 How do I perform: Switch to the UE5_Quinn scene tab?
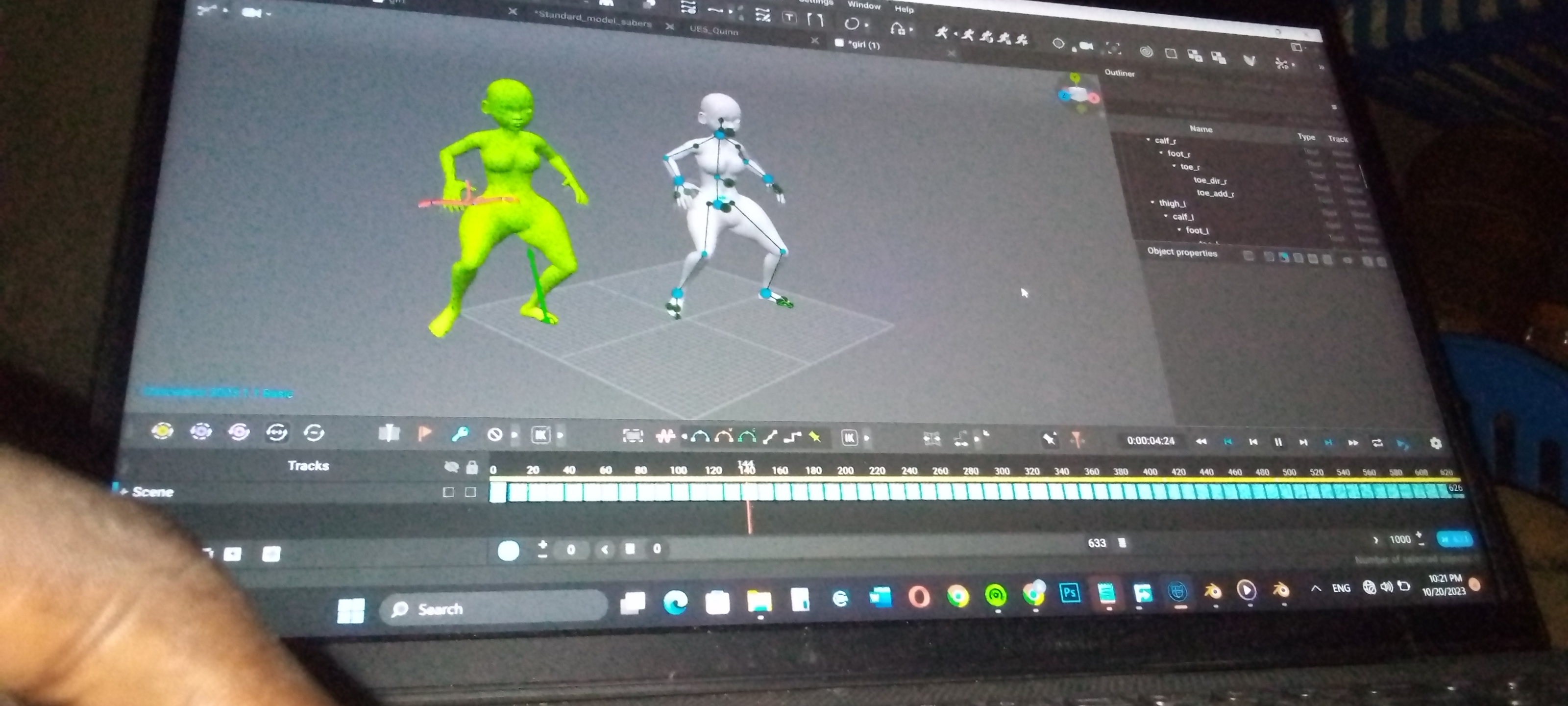pos(713,30)
